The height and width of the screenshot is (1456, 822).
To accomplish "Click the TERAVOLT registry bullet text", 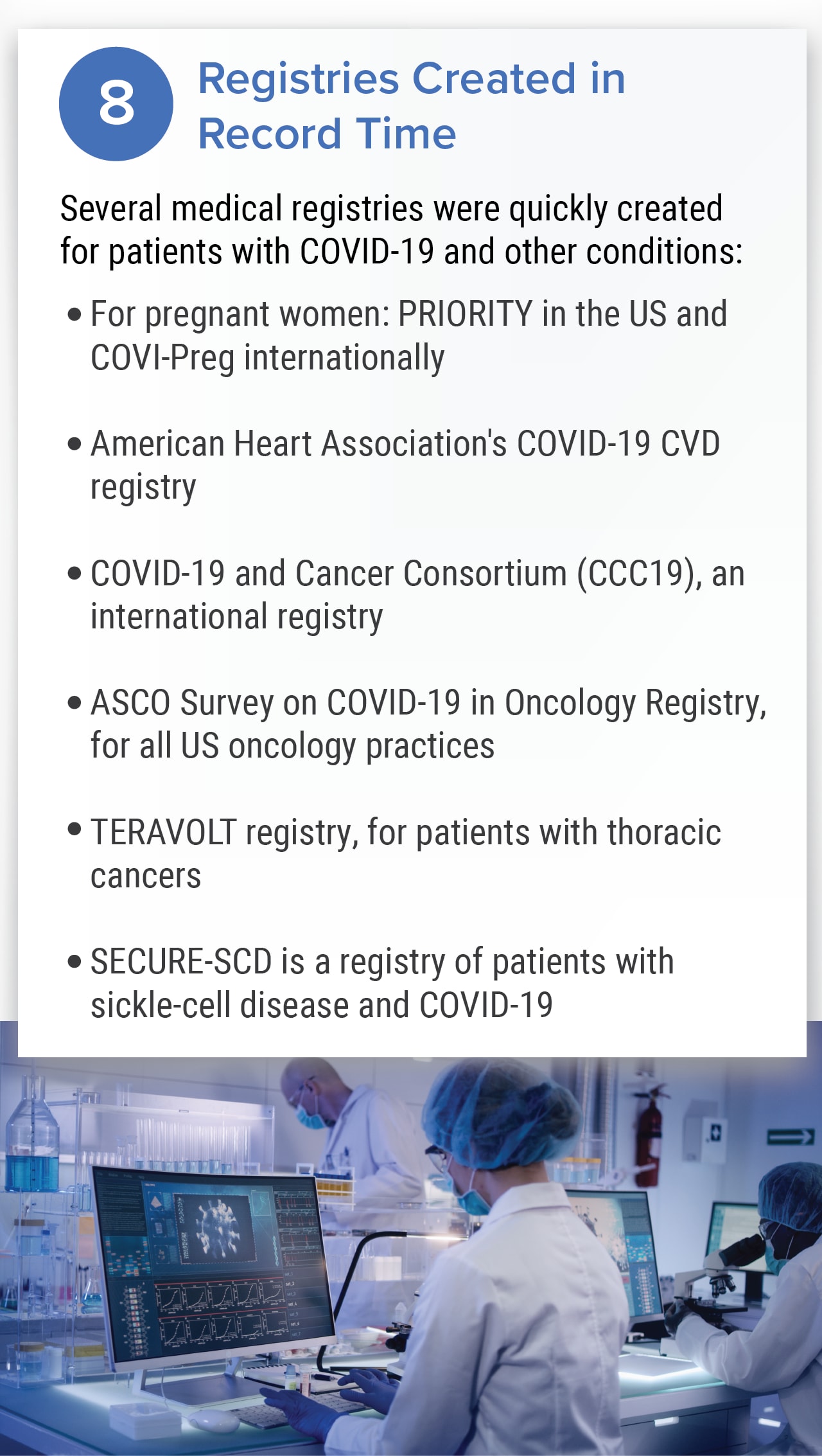I will [x=406, y=854].
